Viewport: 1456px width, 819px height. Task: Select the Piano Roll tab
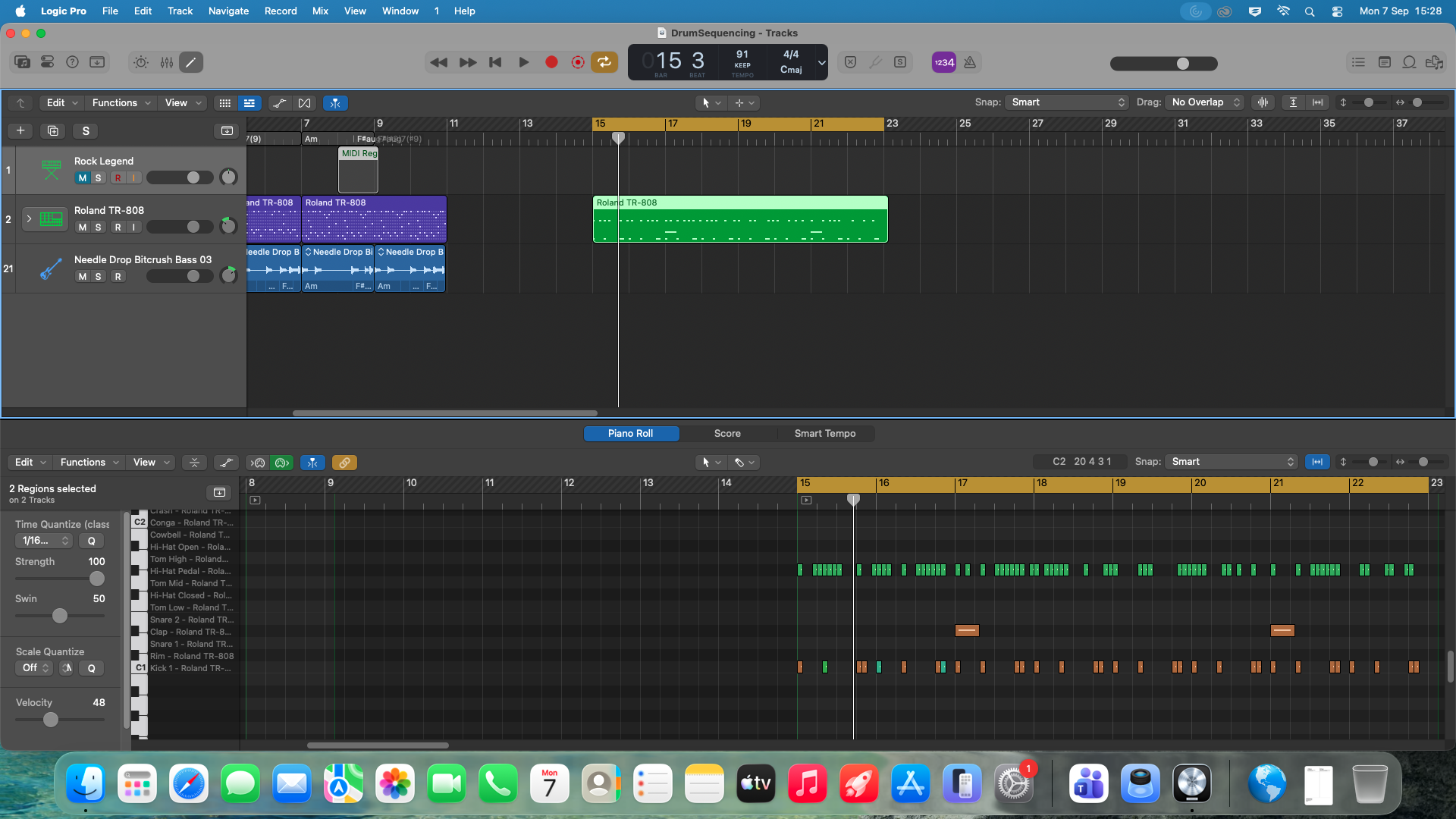pyautogui.click(x=630, y=433)
